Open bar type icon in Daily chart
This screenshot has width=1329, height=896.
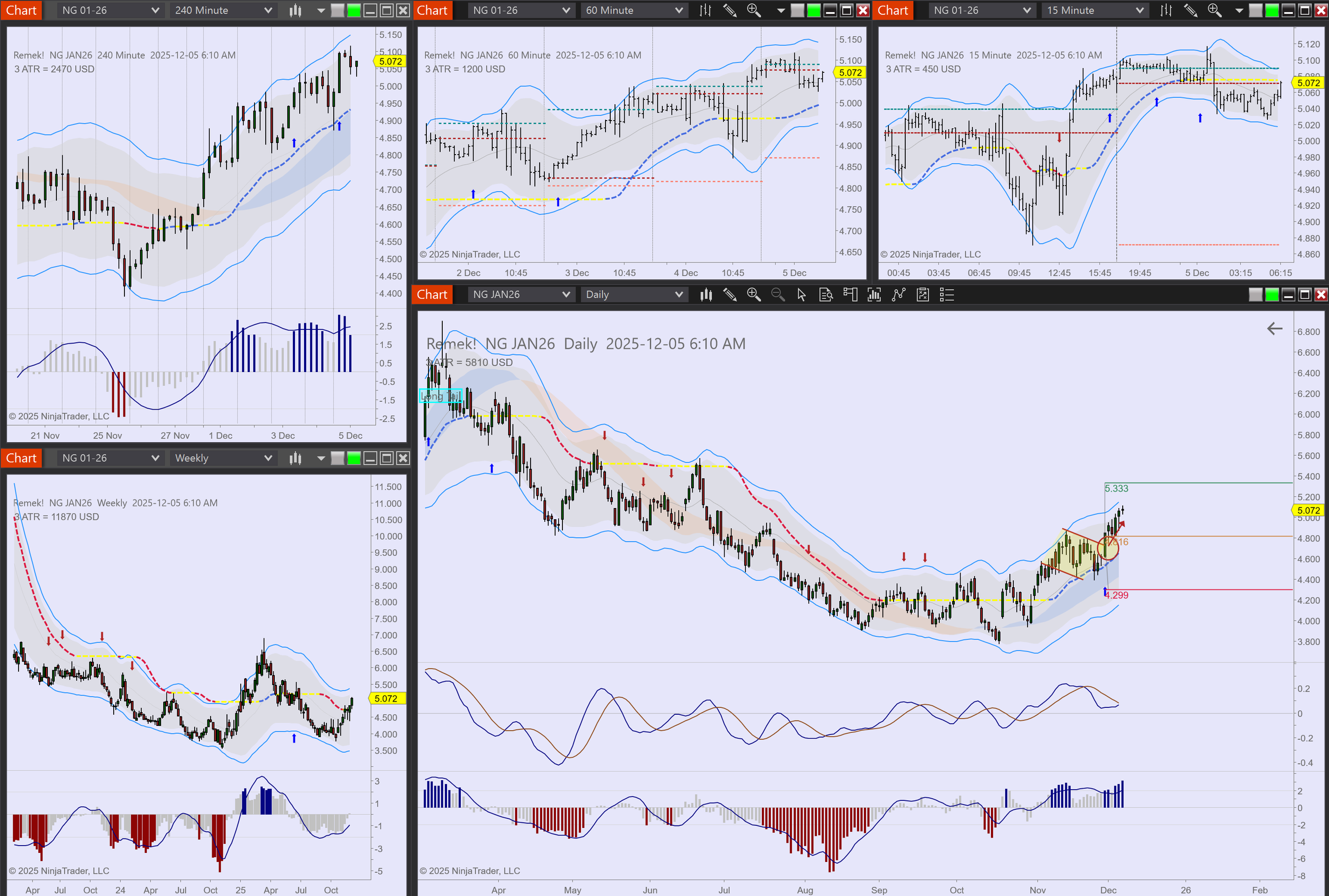pos(706,295)
